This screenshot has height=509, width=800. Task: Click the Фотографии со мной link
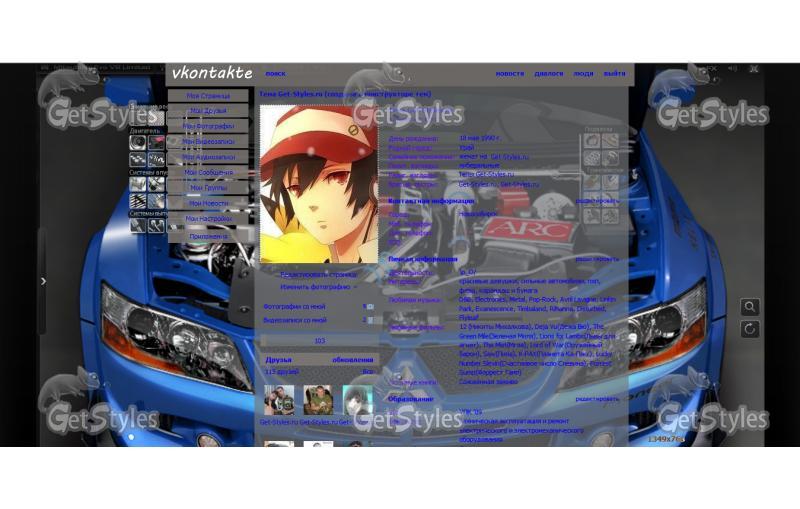(294, 307)
